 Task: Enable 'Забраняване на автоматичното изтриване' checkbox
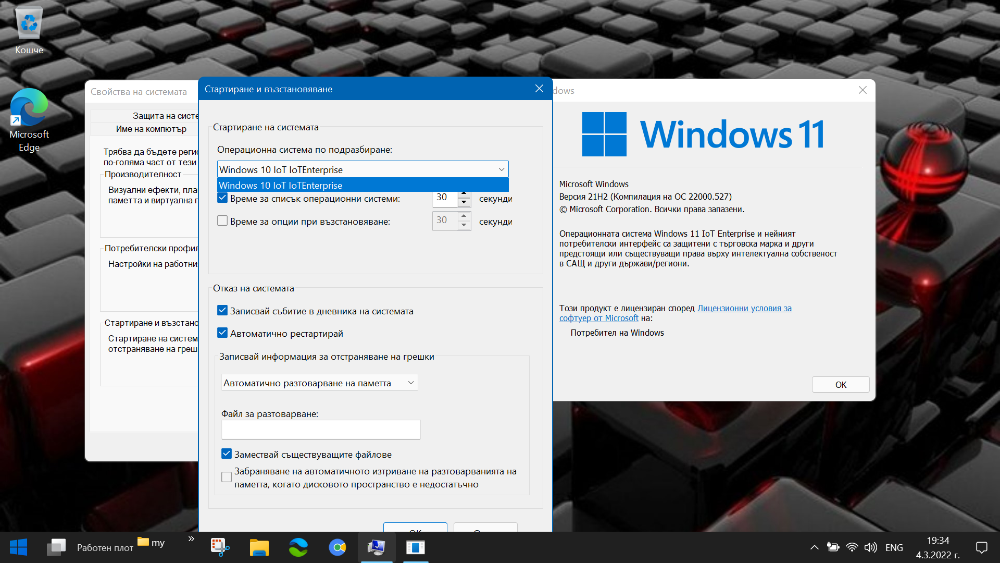pos(226,477)
